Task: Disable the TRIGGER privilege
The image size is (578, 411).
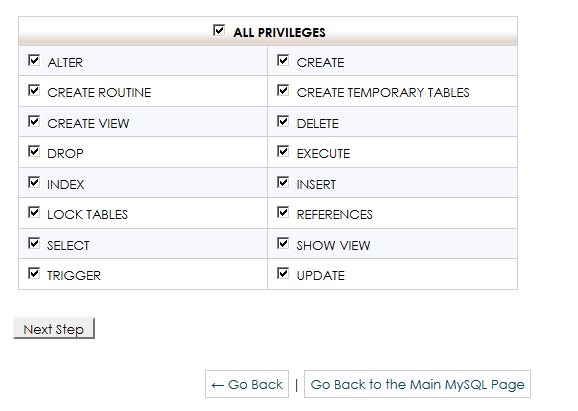Action: pos(34,274)
